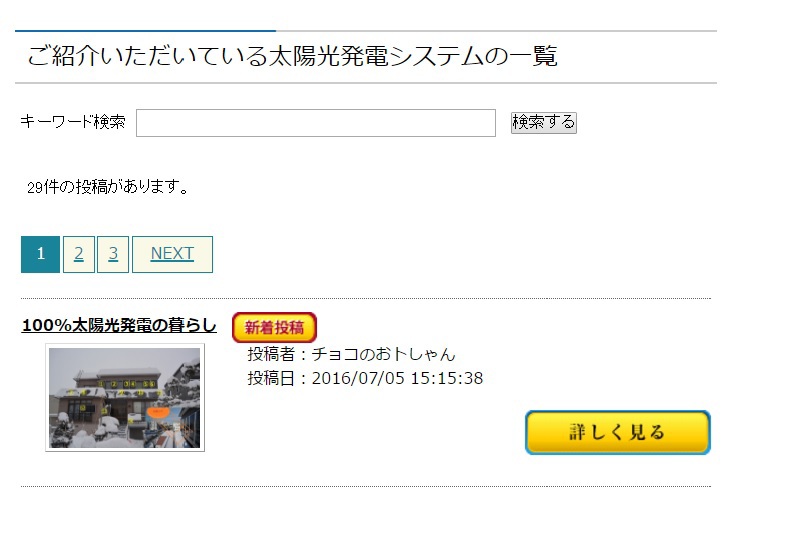Click the 検索する search button

543,123
